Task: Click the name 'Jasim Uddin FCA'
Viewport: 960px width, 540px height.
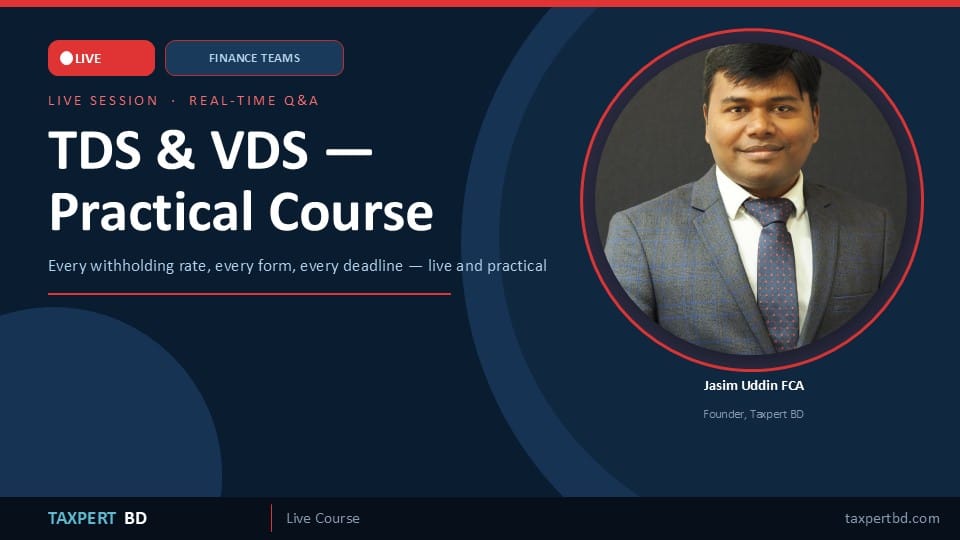Action: point(754,385)
